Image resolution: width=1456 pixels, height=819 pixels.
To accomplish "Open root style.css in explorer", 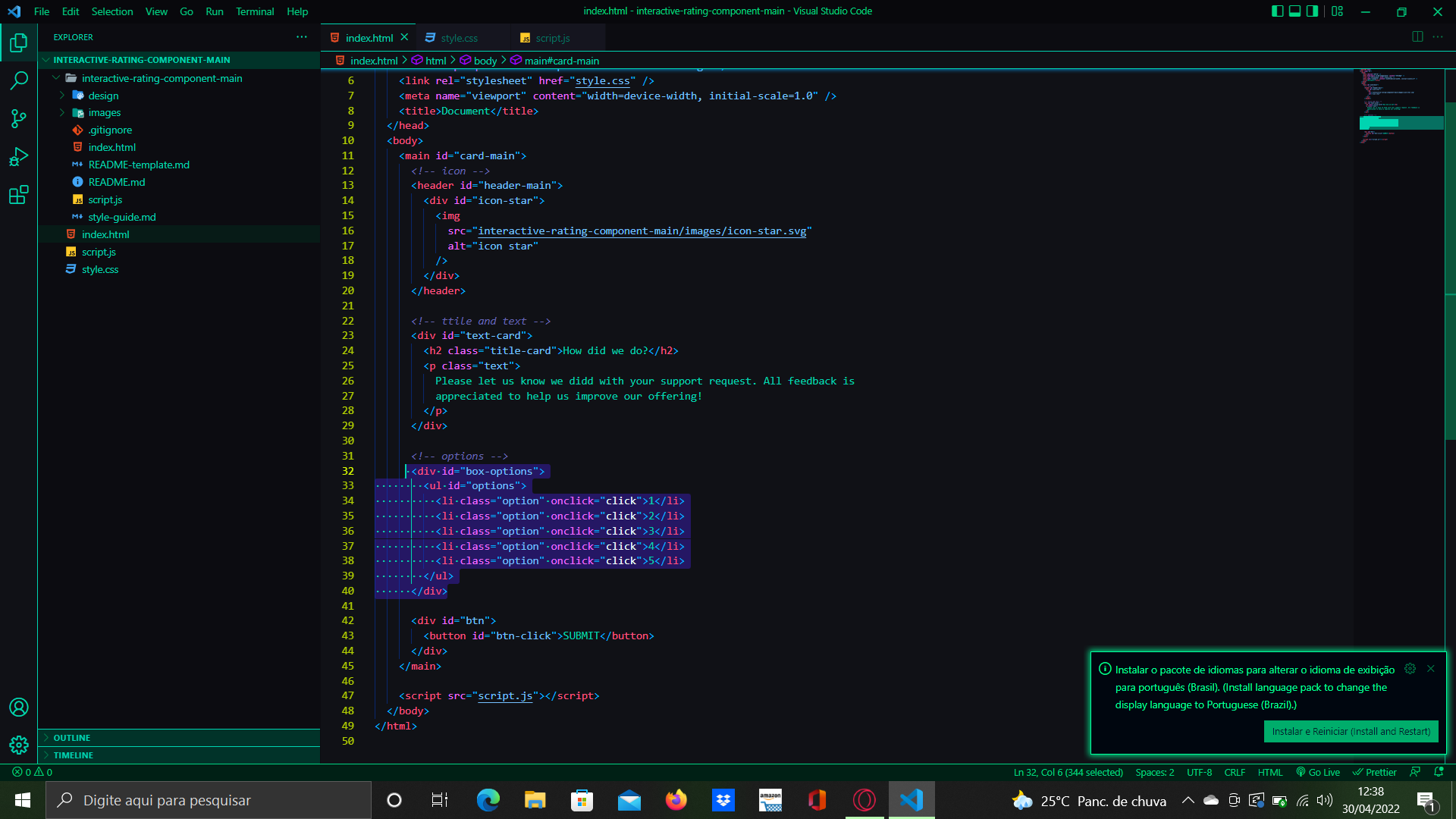I will pos(179,269).
